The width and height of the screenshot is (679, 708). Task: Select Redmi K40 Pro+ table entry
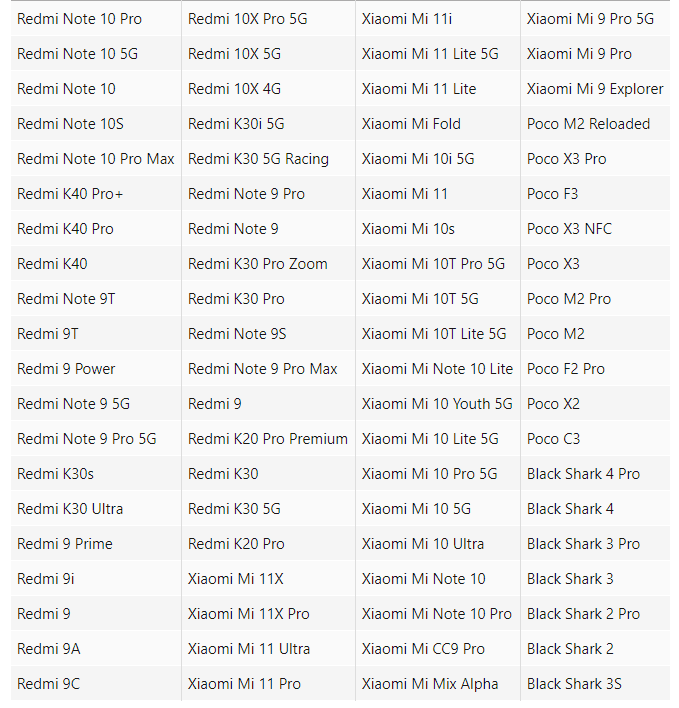(x=70, y=194)
